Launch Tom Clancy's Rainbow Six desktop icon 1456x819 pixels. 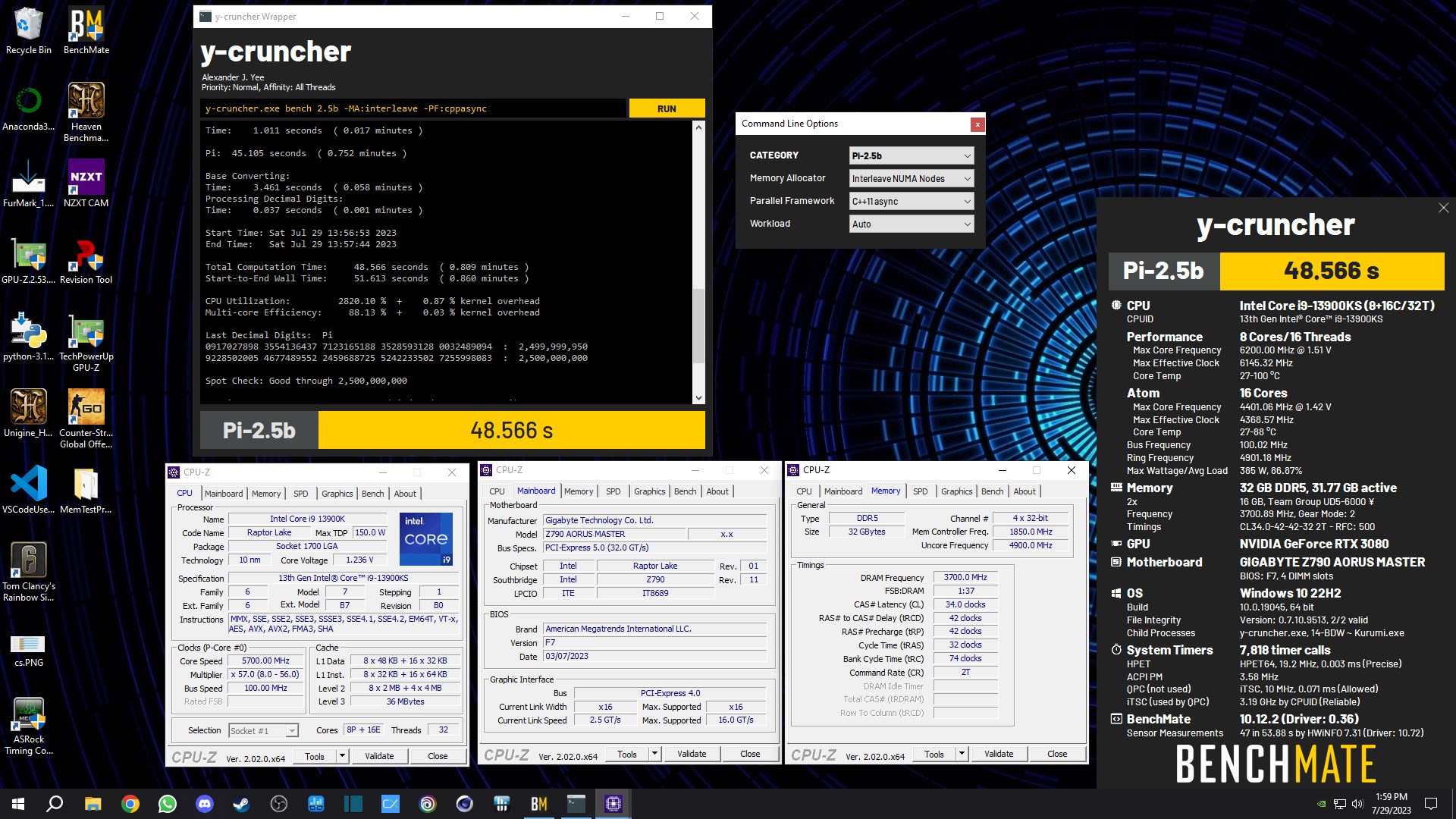(x=28, y=573)
